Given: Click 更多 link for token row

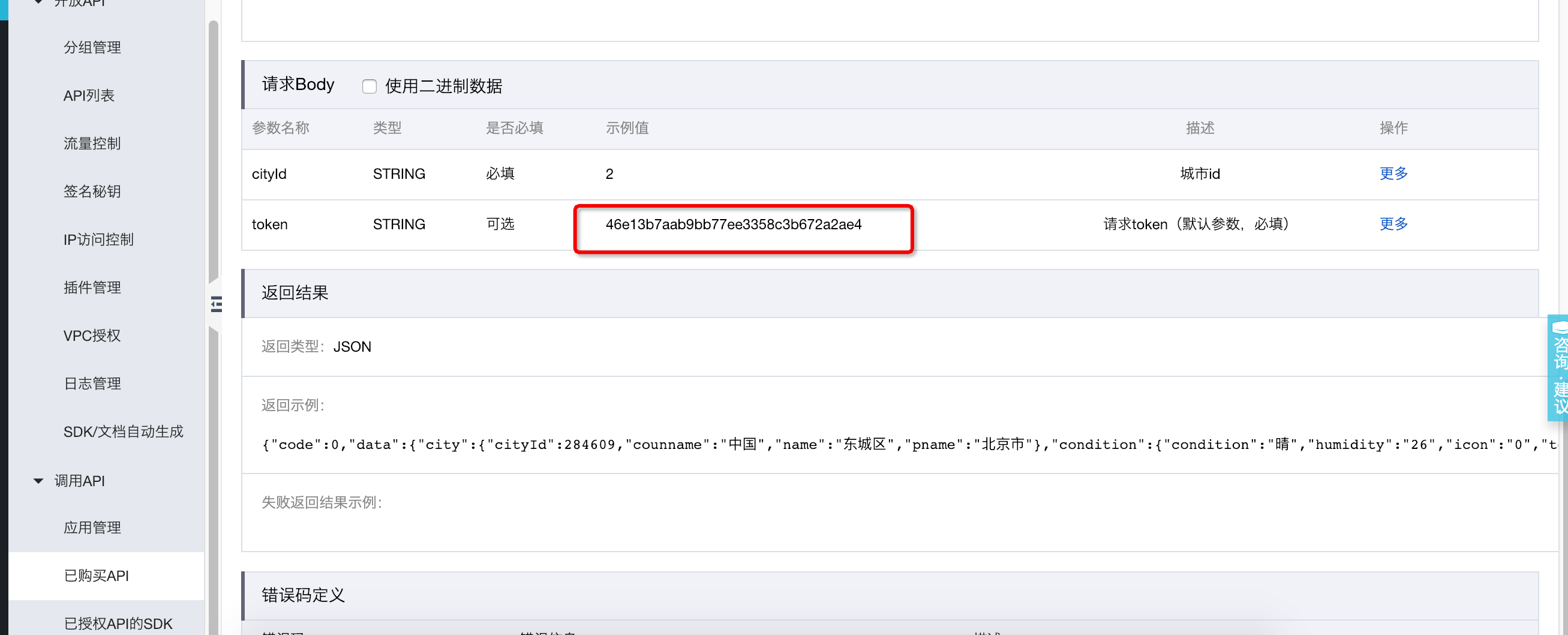Looking at the screenshot, I should click(1393, 224).
